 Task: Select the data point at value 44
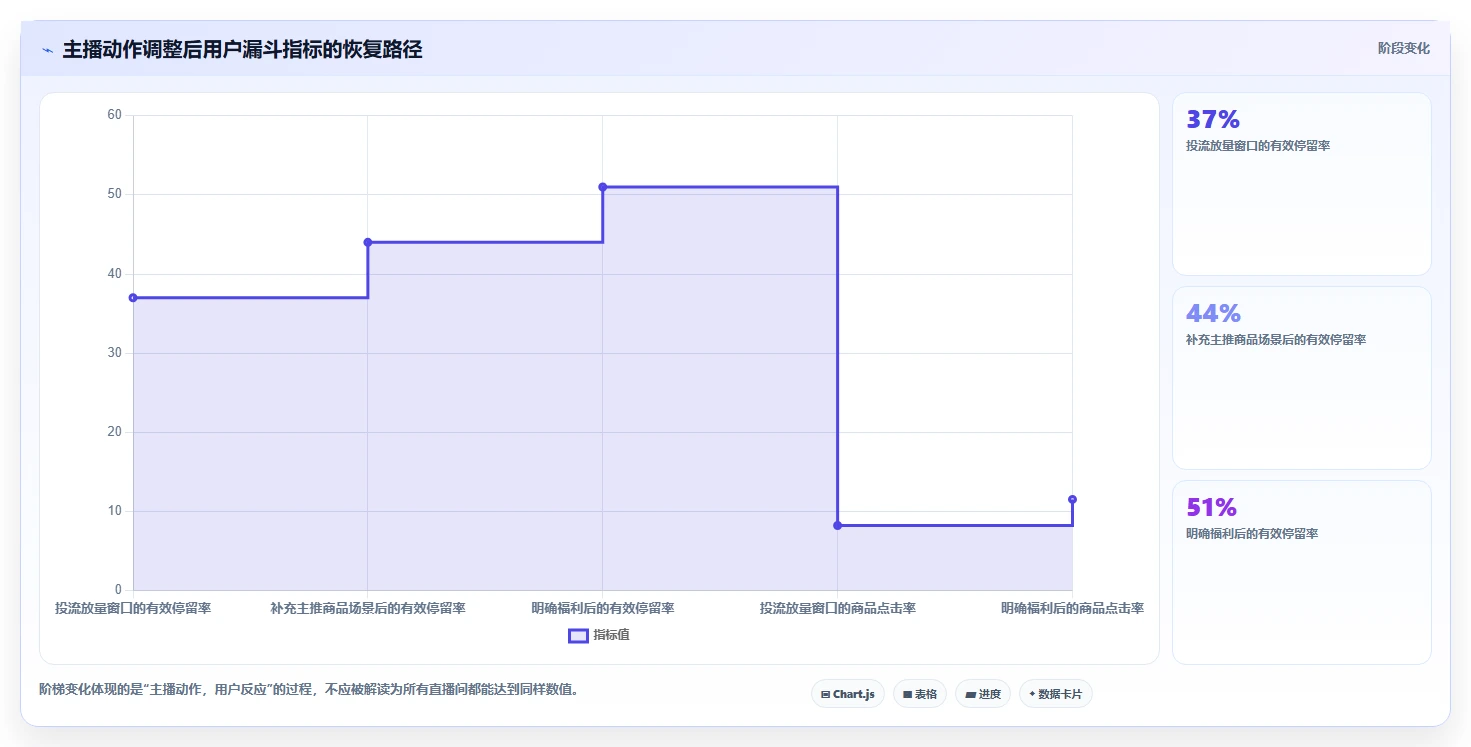click(368, 242)
